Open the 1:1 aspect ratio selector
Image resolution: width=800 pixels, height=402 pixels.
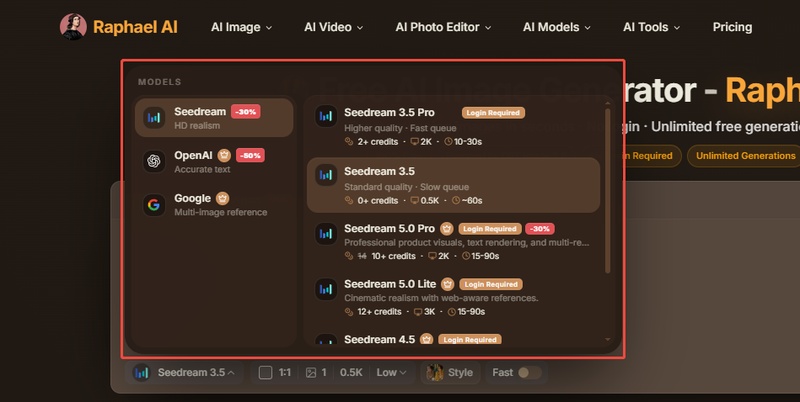pos(275,373)
